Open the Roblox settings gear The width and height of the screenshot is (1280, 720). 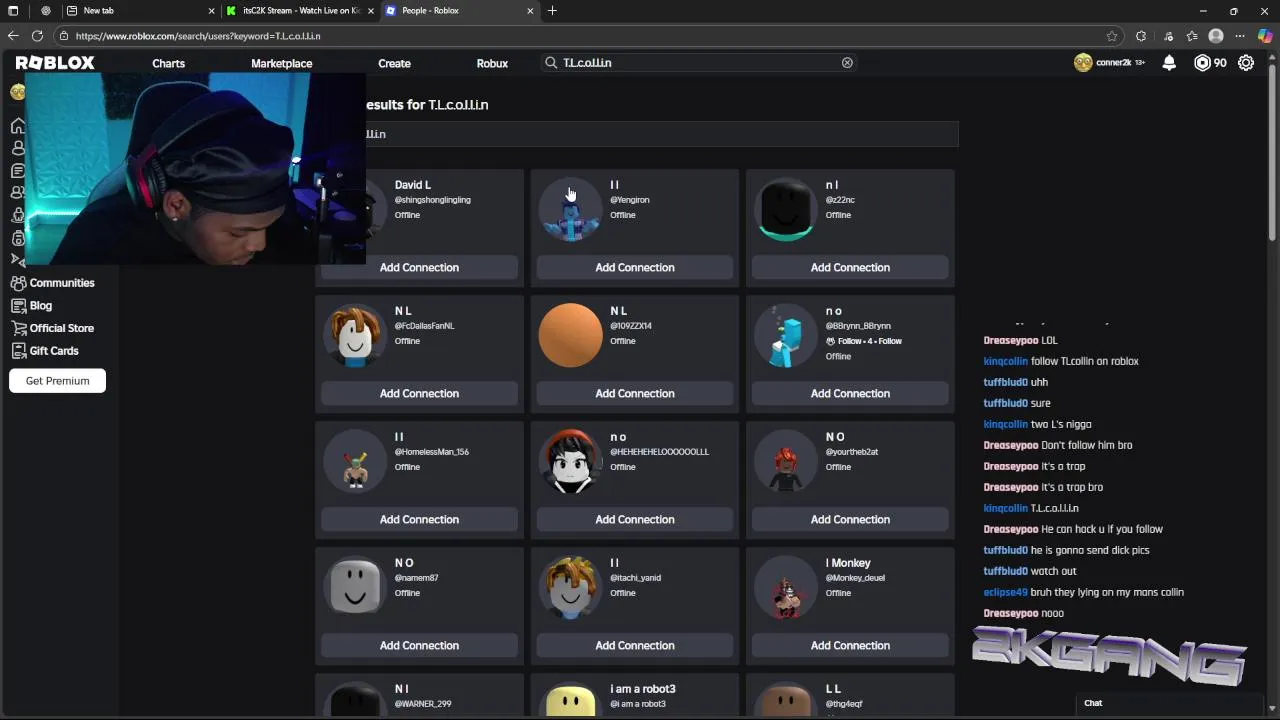(x=1246, y=63)
